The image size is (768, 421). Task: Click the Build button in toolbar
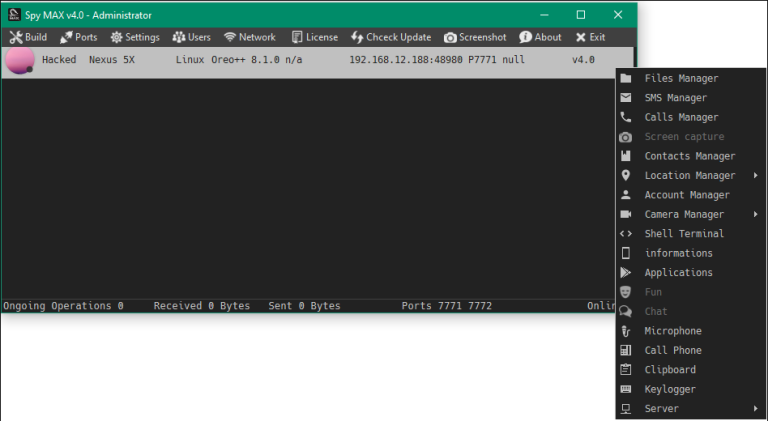pyautogui.click(x=28, y=37)
